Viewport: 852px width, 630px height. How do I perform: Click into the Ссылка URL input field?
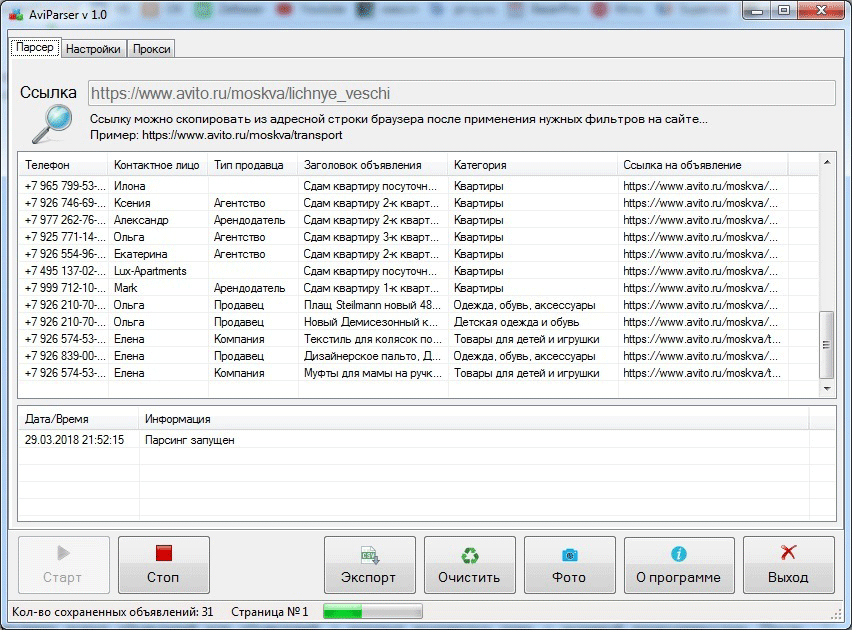pyautogui.click(x=462, y=93)
